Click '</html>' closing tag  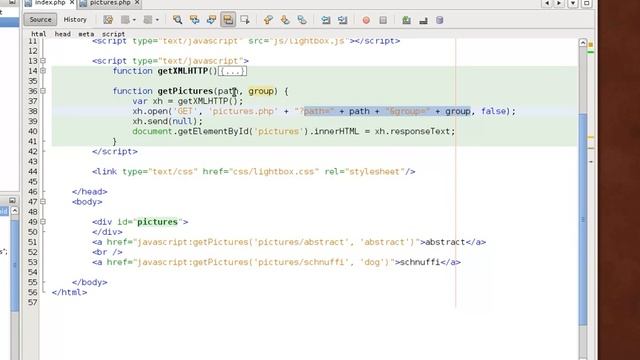pyautogui.click(x=69, y=292)
